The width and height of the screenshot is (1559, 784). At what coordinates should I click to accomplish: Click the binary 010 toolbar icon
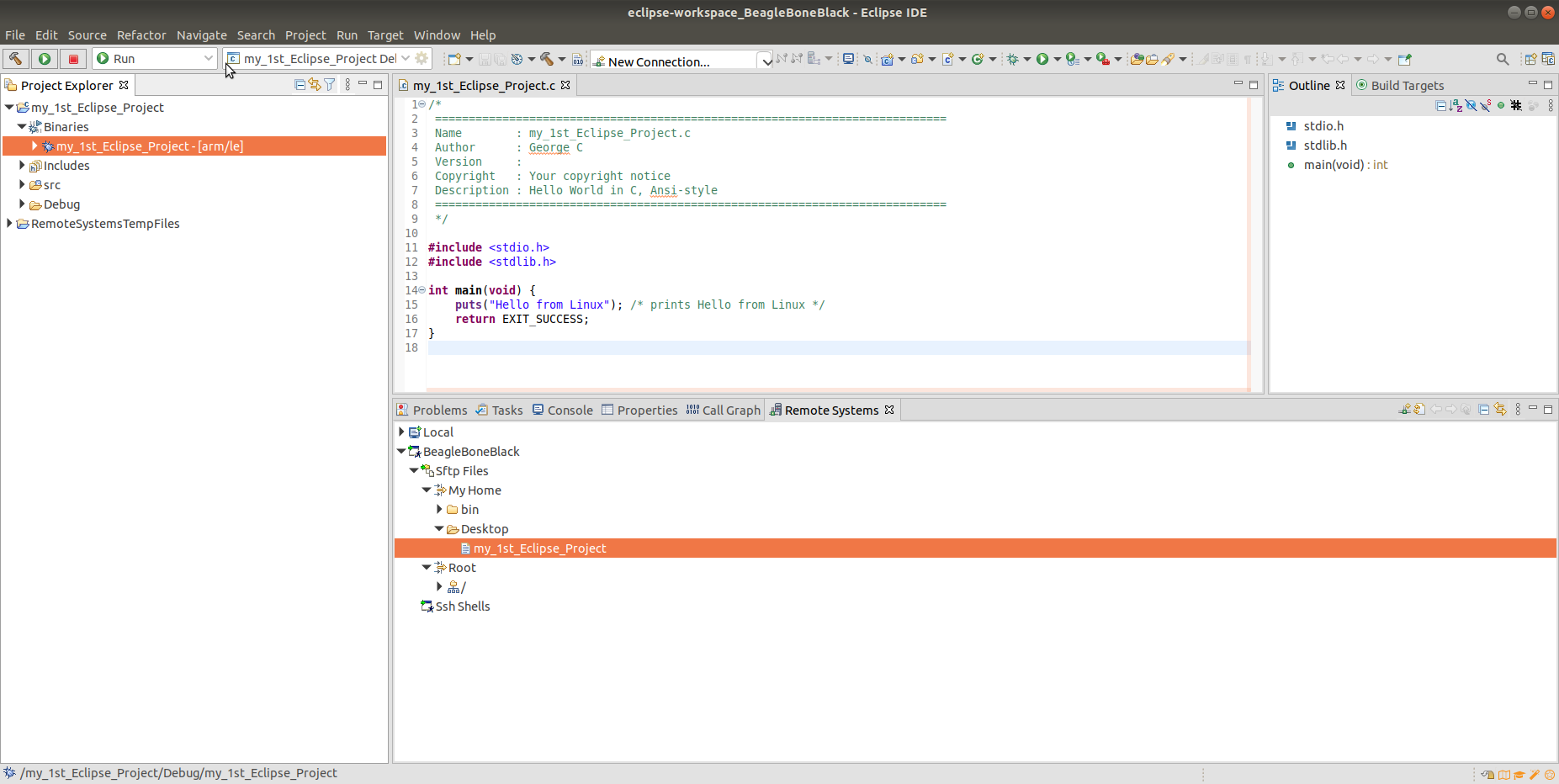(578, 59)
